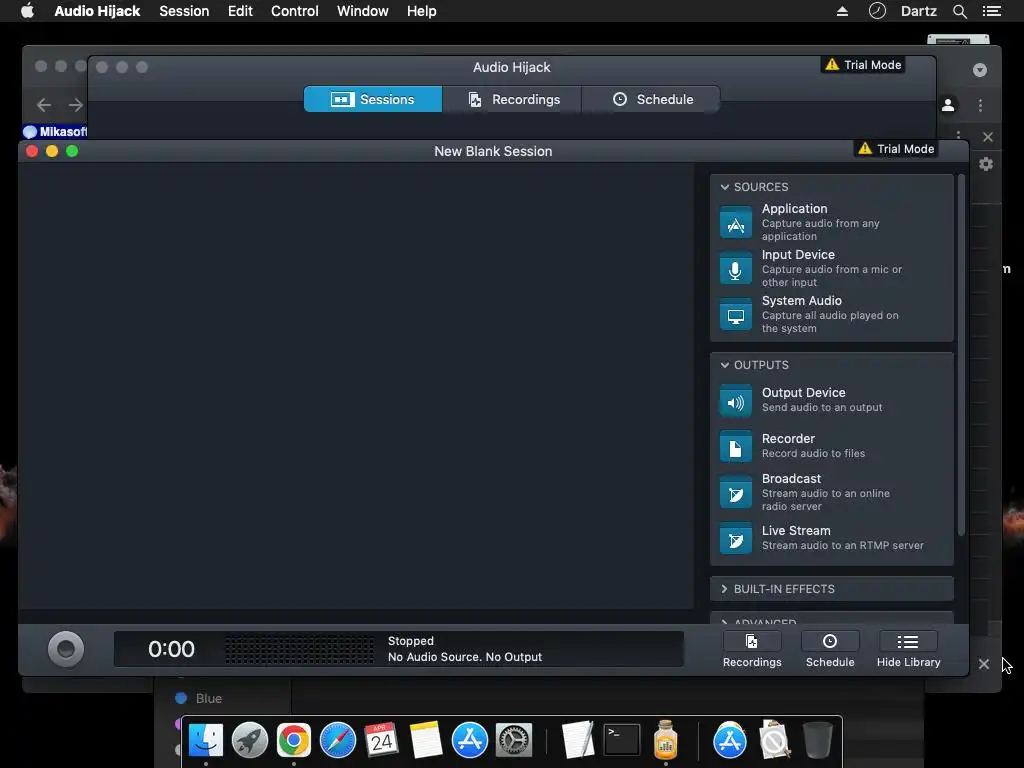
Task: Select the Output Device speaker icon
Action: (x=735, y=401)
